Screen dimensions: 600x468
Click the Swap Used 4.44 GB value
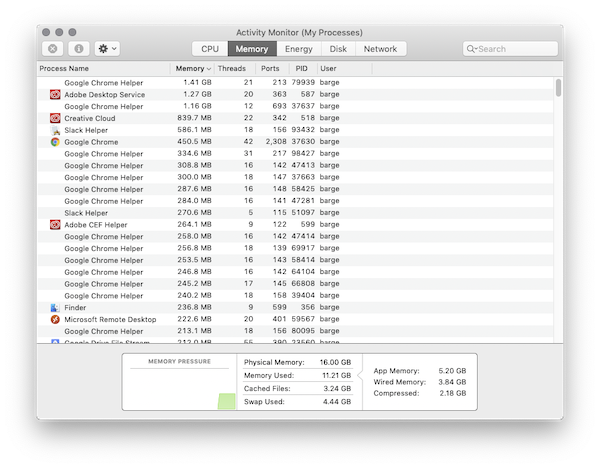337,402
